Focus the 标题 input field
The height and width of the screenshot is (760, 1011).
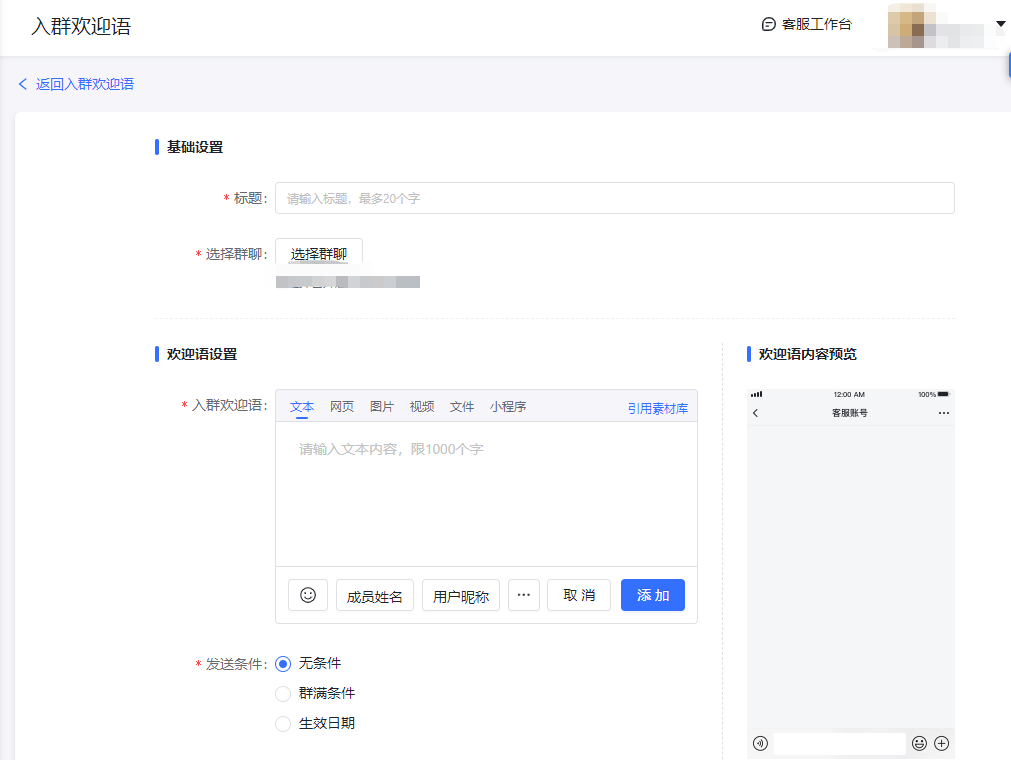[614, 198]
